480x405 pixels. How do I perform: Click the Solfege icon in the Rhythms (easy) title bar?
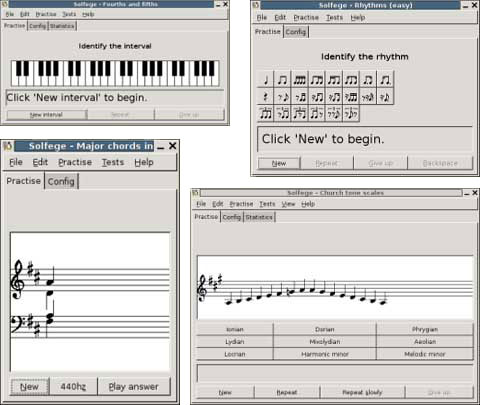(255, 5)
